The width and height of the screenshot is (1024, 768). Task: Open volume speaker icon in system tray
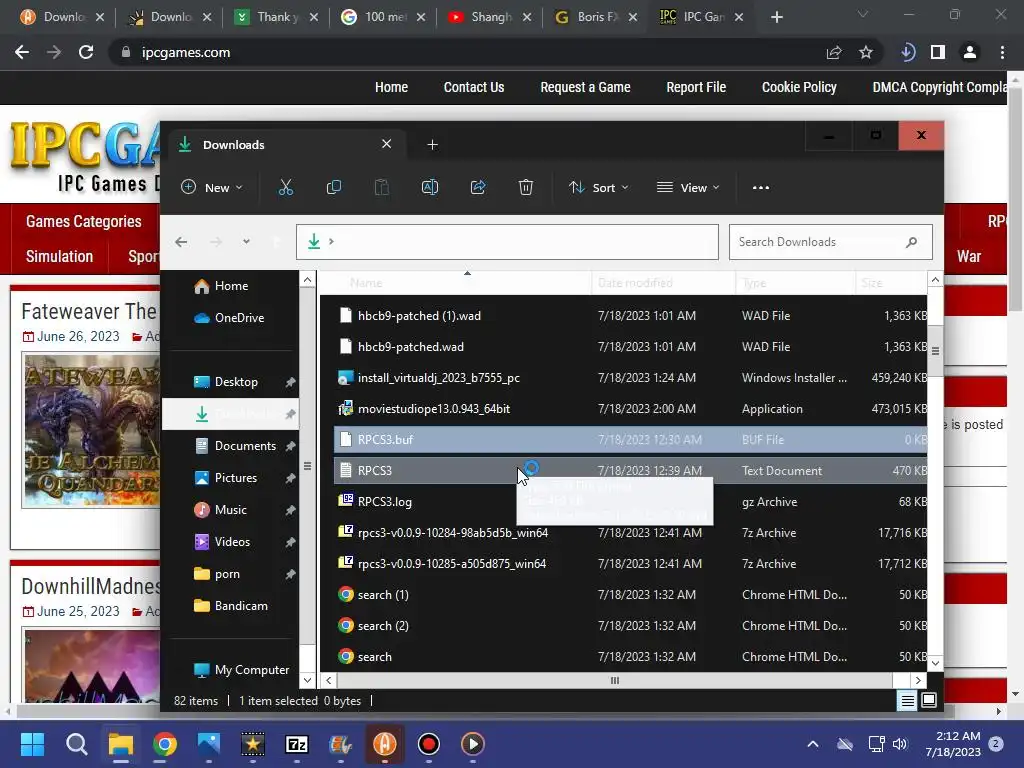click(900, 744)
